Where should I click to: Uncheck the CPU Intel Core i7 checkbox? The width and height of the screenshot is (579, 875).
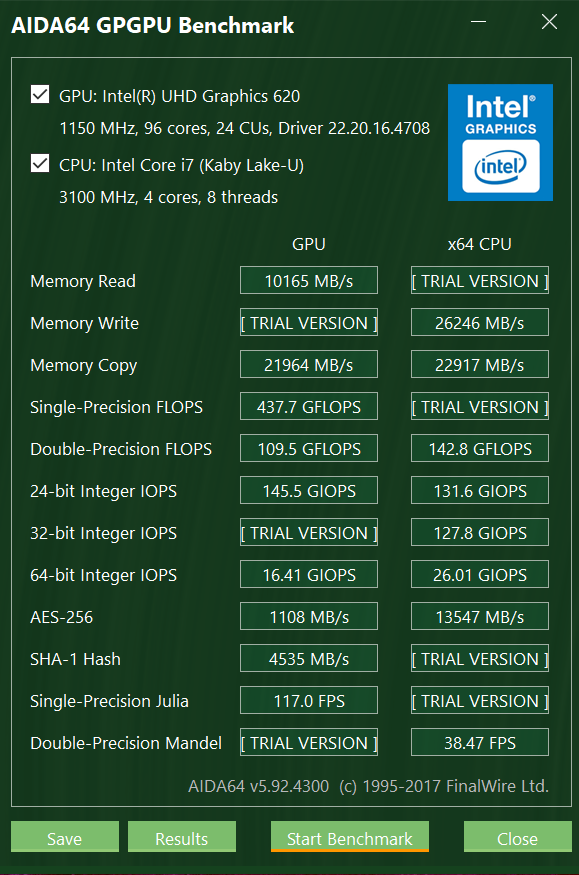click(x=40, y=164)
